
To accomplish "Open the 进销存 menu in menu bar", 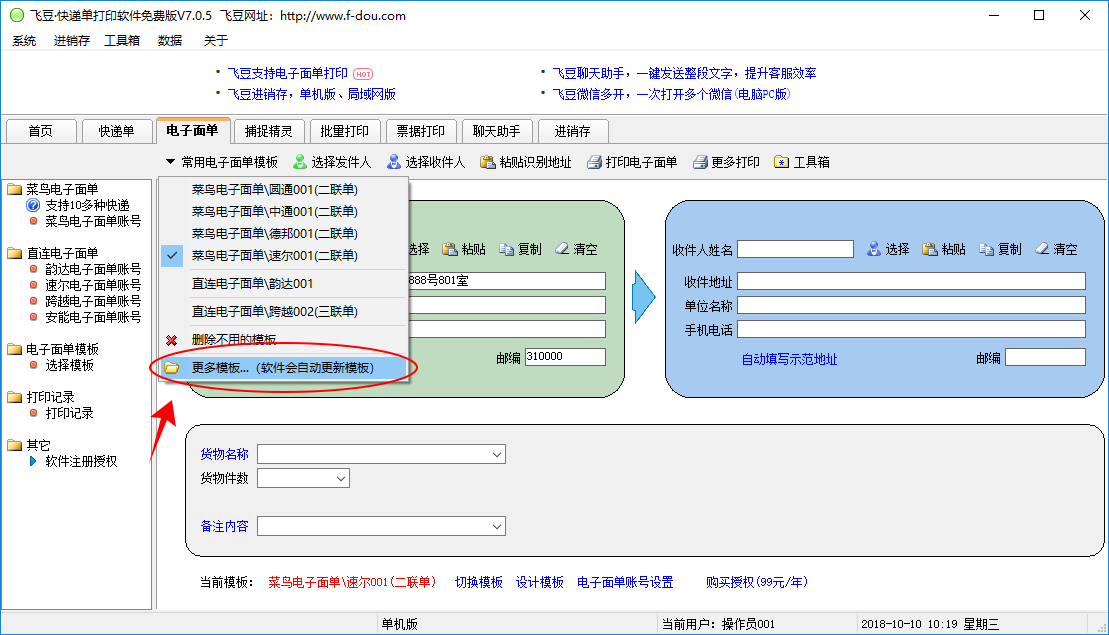I will pos(71,40).
